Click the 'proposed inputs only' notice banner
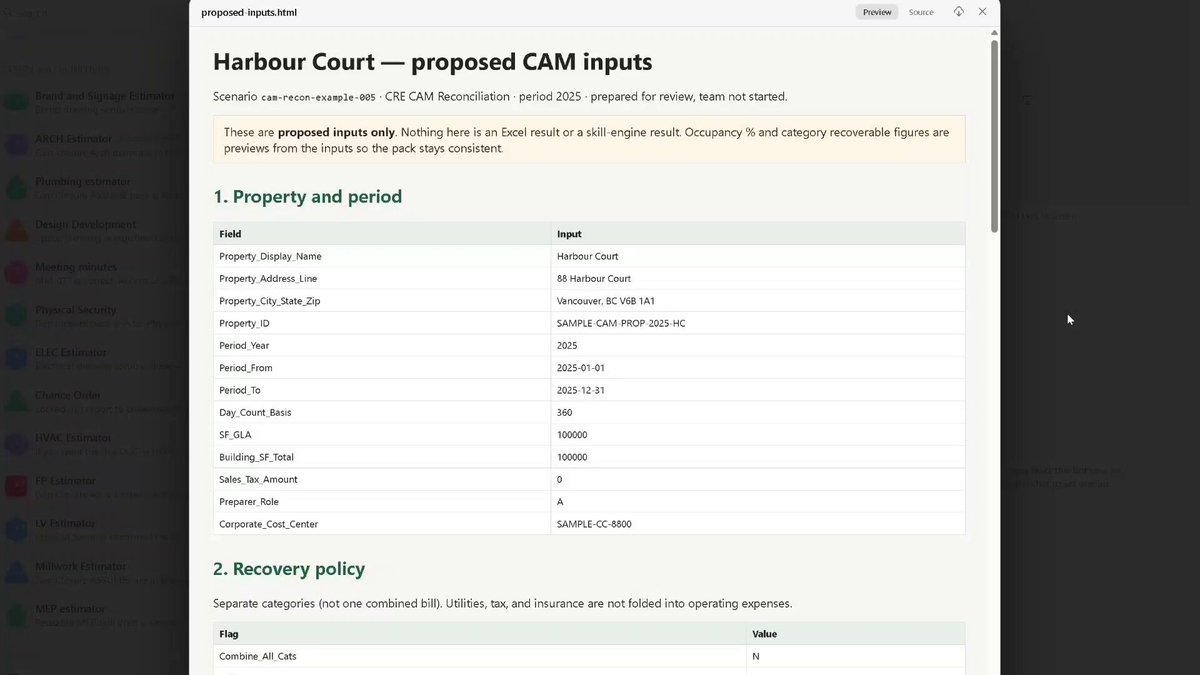 (589, 140)
